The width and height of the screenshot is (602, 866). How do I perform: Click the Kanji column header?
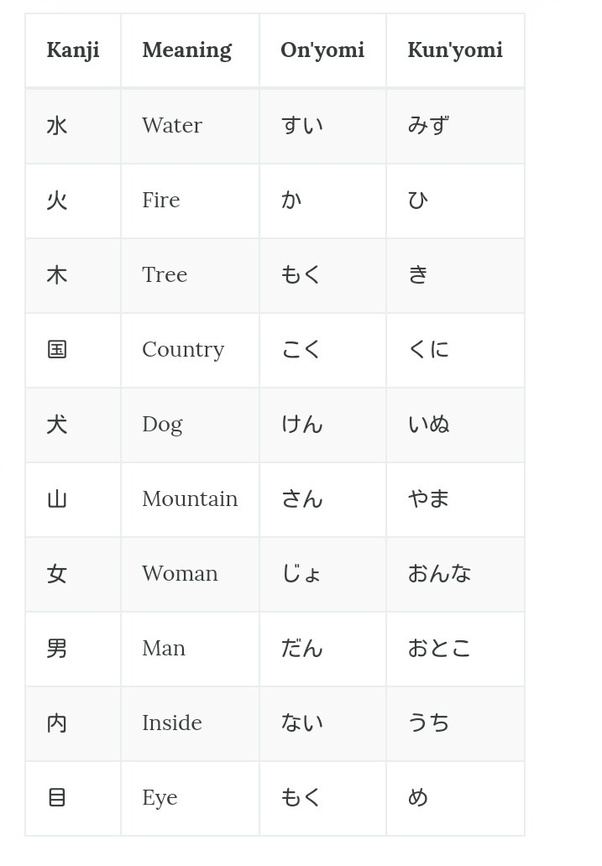click(x=73, y=50)
